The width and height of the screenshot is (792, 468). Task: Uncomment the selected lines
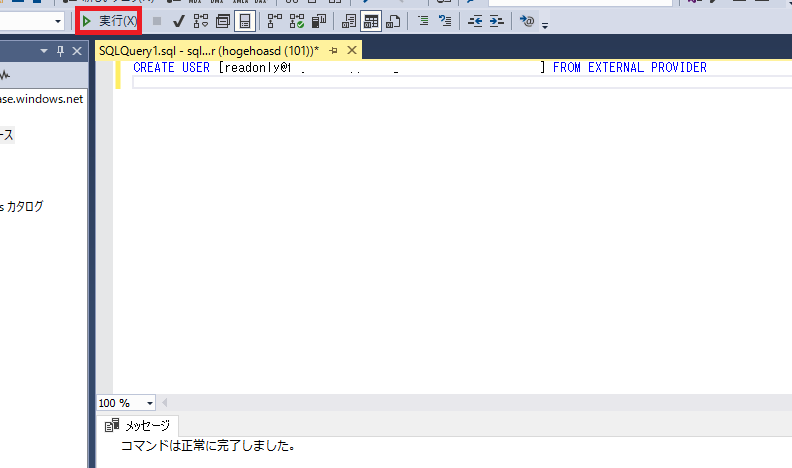(x=445, y=21)
